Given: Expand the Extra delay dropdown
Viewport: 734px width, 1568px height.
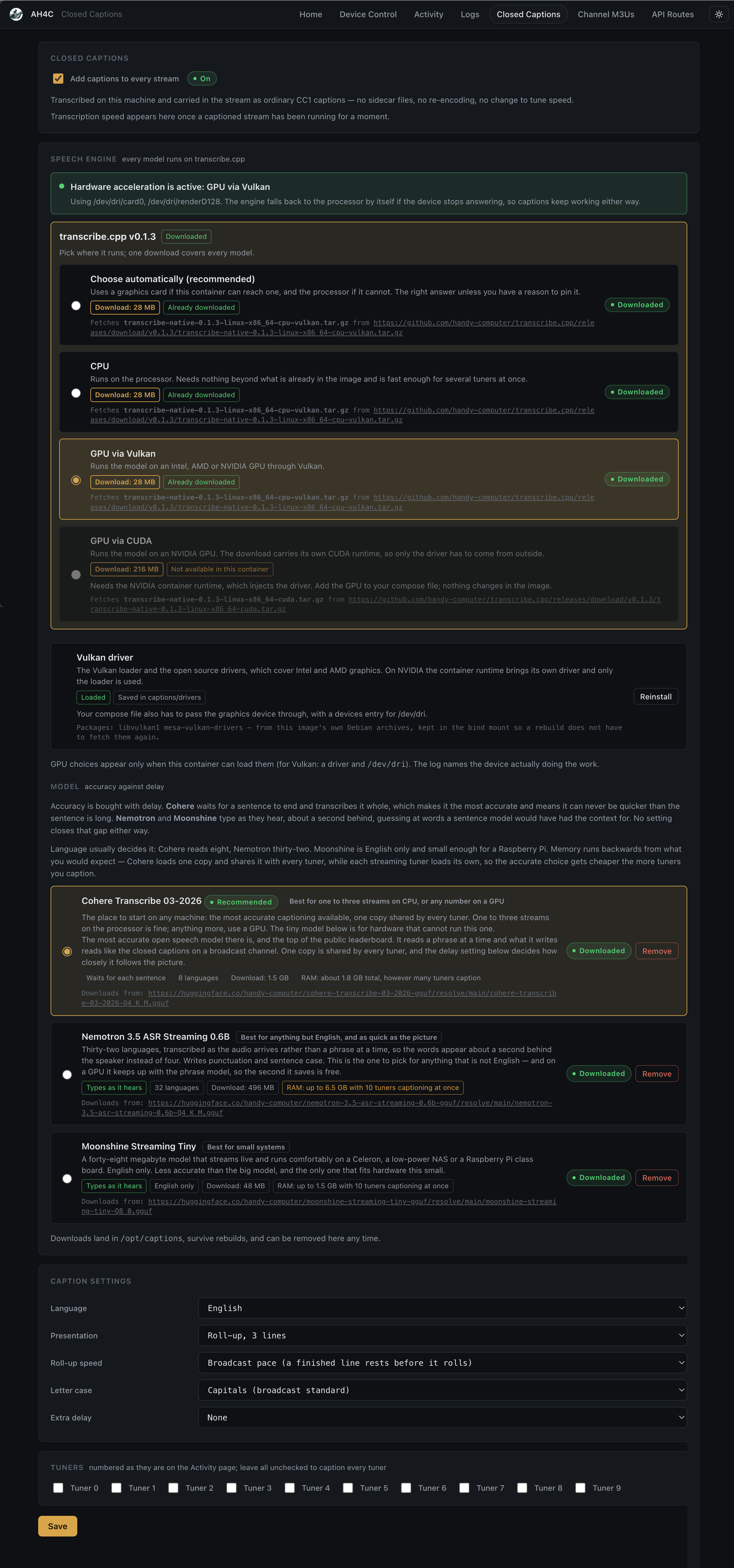Looking at the screenshot, I should [442, 1418].
